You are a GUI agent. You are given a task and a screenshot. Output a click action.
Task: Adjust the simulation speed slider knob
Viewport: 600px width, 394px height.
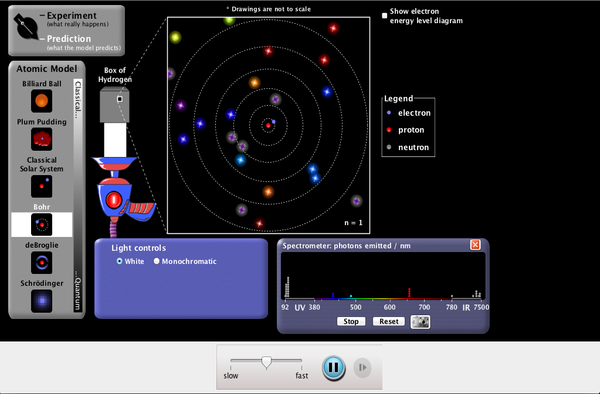(266, 362)
